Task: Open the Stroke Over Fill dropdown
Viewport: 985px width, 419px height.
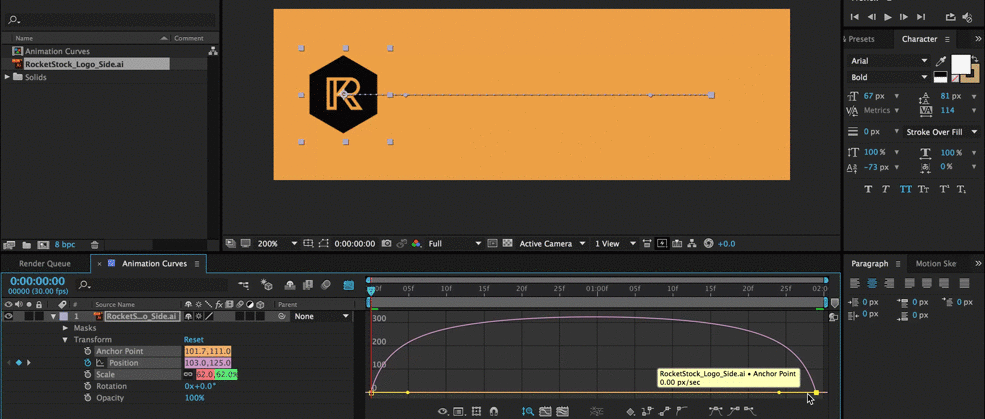Action: click(x=942, y=132)
